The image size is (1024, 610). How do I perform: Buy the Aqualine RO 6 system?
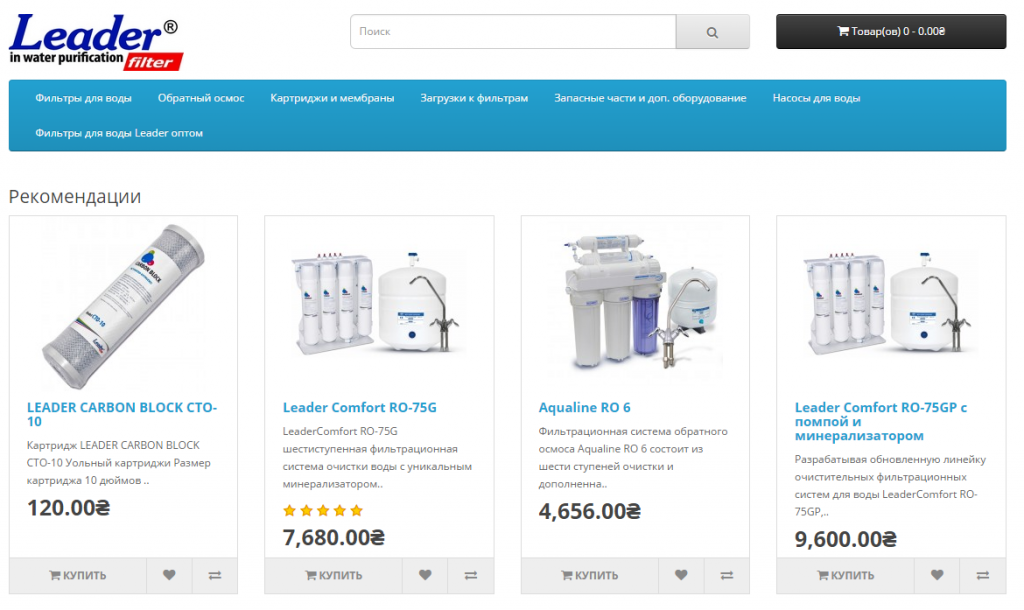point(590,575)
